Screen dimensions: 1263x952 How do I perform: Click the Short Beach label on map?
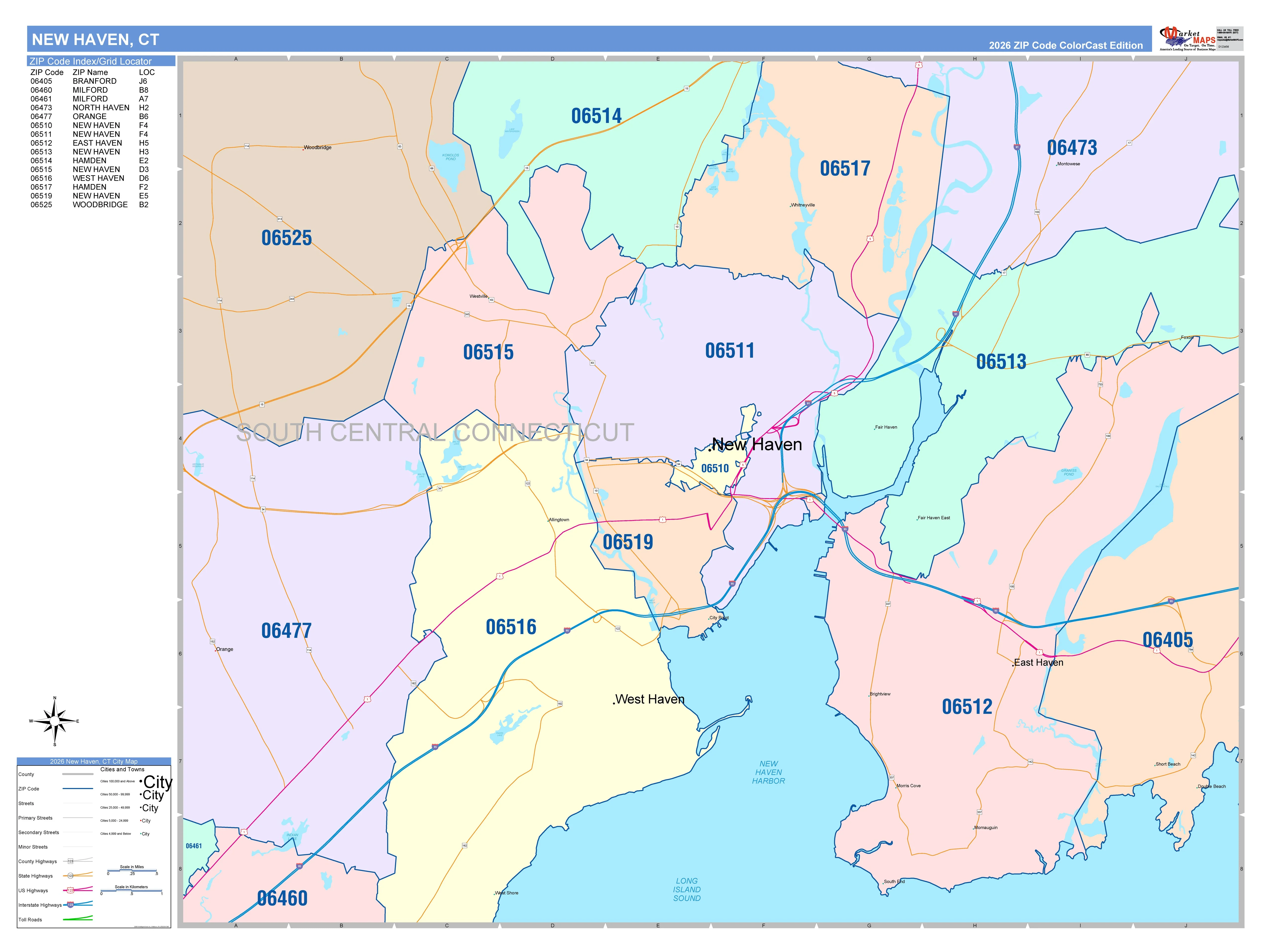coord(1168,764)
